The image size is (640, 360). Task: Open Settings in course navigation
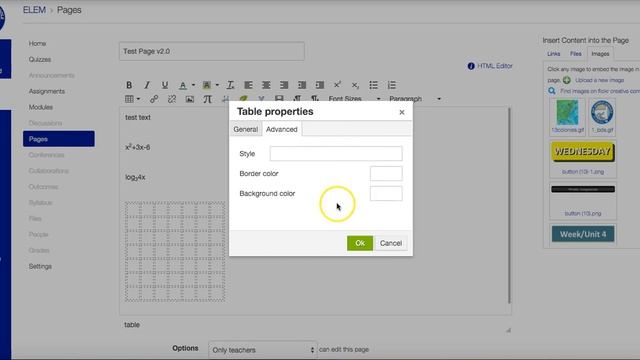tap(40, 266)
